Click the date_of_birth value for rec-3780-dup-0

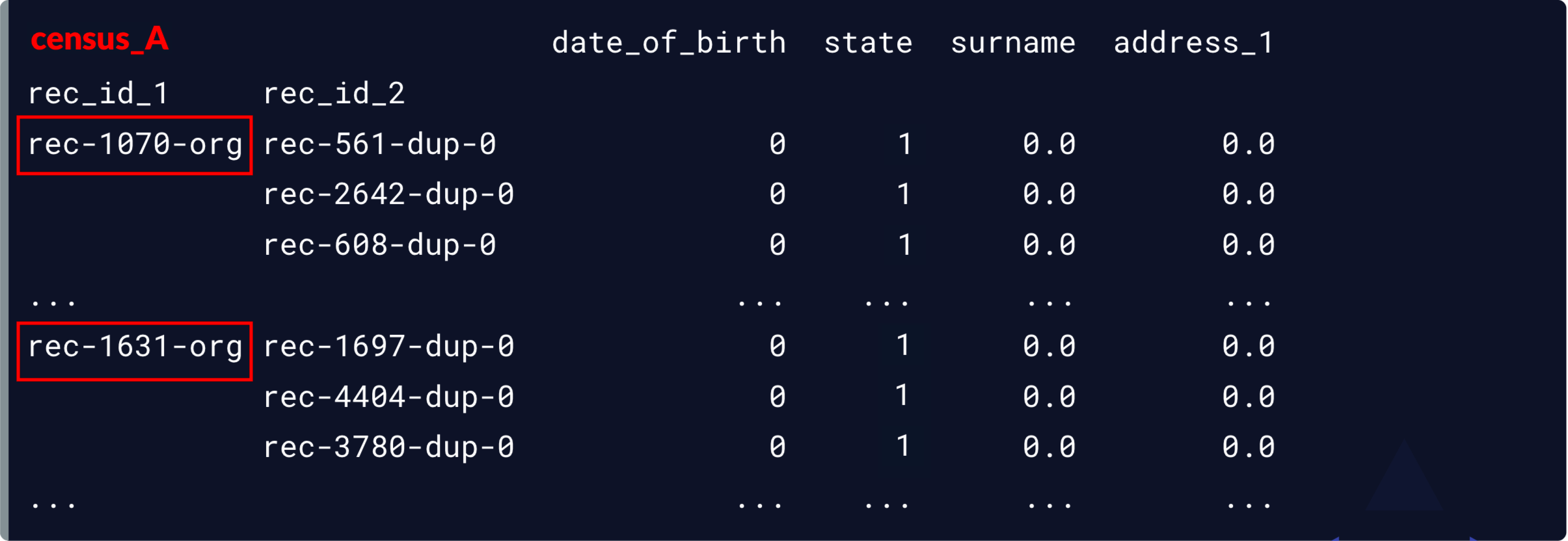(777, 447)
